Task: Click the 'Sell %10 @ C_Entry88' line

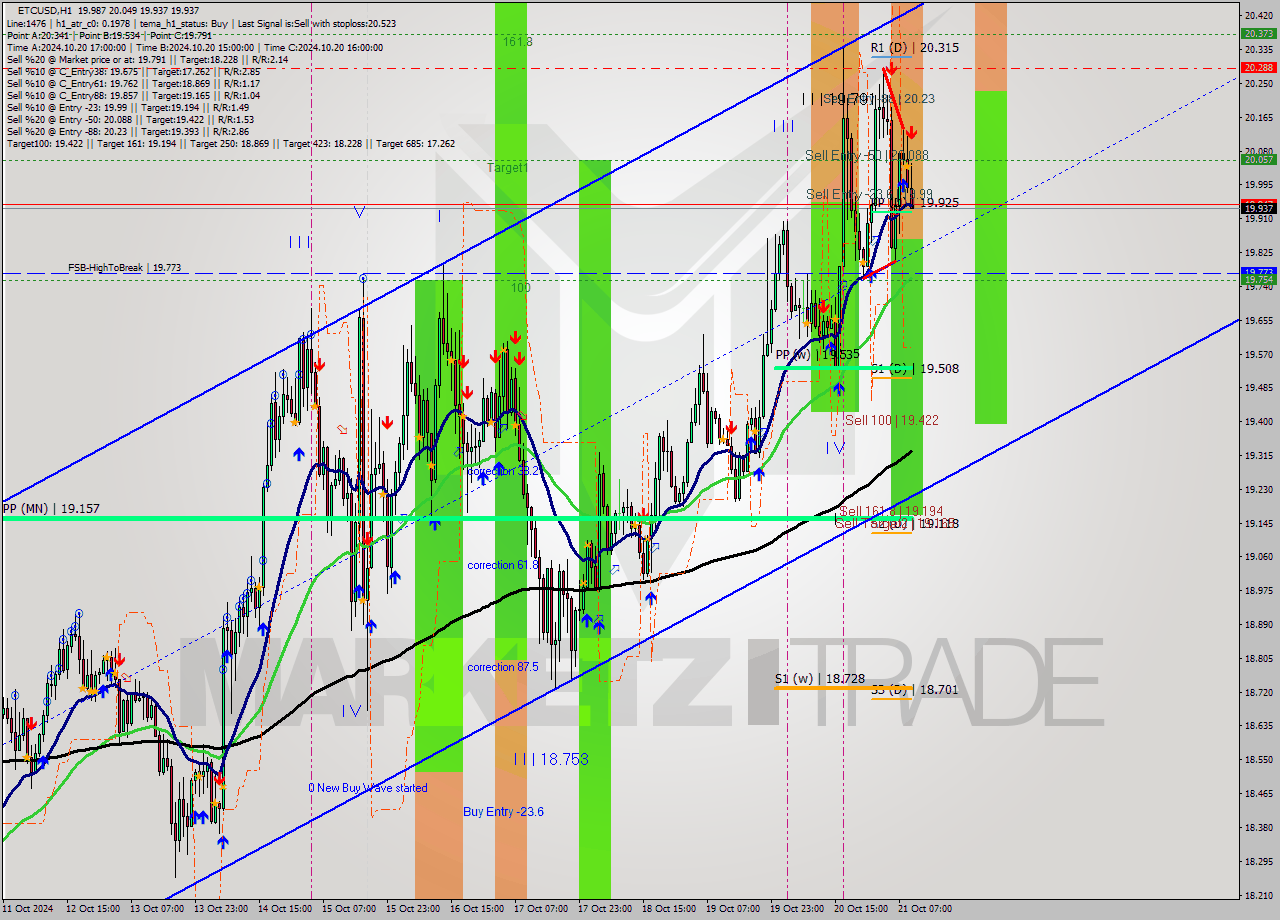Action: [133, 95]
